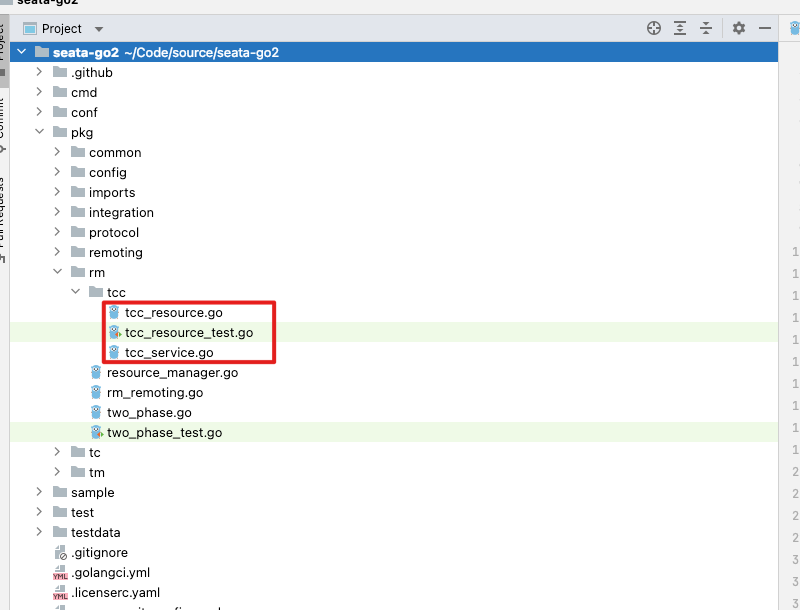The width and height of the screenshot is (800, 610).
Task: Expand the cmd folder
Action: coord(39,92)
